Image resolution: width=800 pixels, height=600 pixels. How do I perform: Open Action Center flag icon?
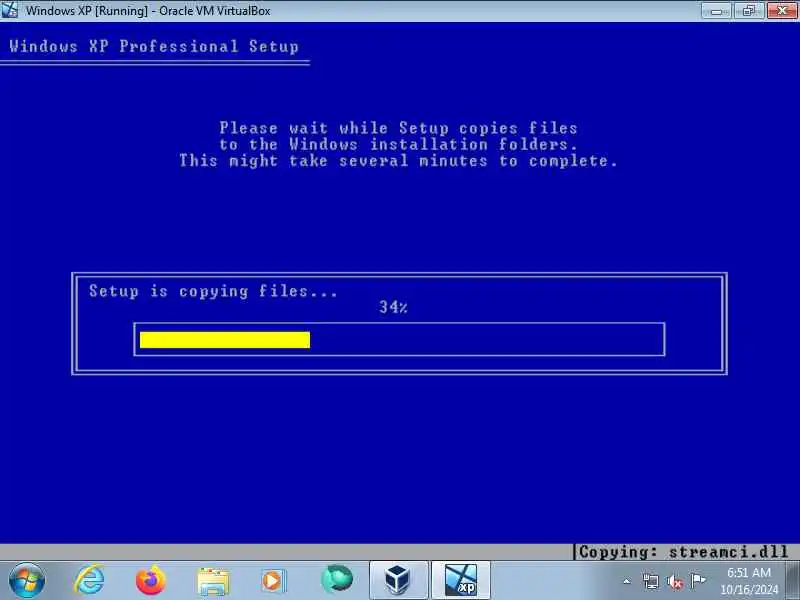[698, 580]
